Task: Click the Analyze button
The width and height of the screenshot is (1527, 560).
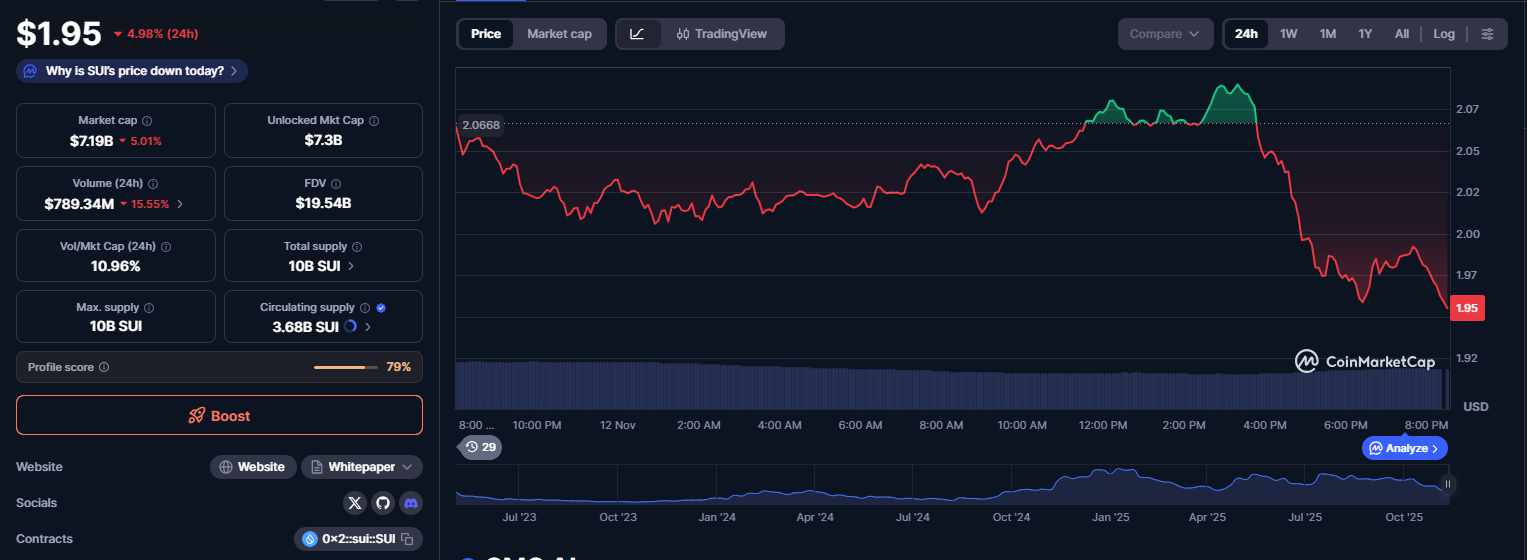Action: [x=1404, y=448]
